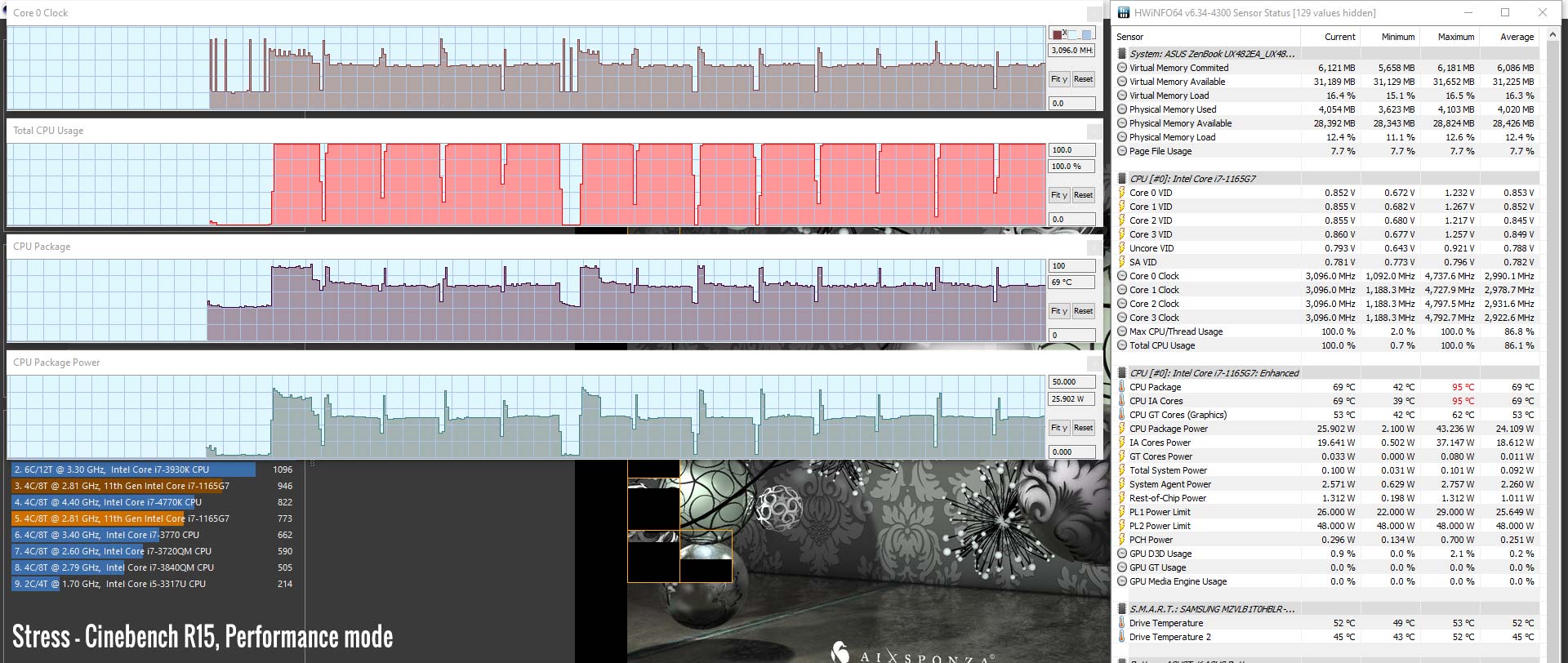Select the Max CPU/Thread Usage sensor row
The image size is (1568, 663).
click(1328, 331)
